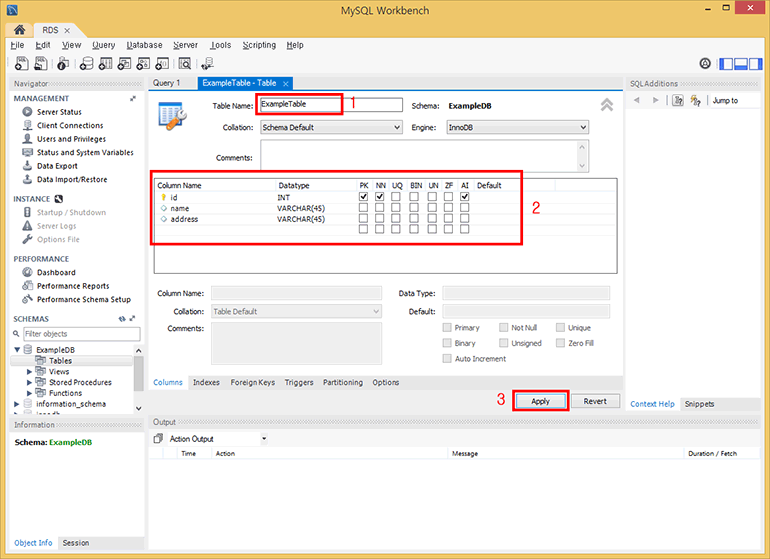Screen dimensions: 770x559
Task: Expand the Views tree node
Action: (30, 371)
